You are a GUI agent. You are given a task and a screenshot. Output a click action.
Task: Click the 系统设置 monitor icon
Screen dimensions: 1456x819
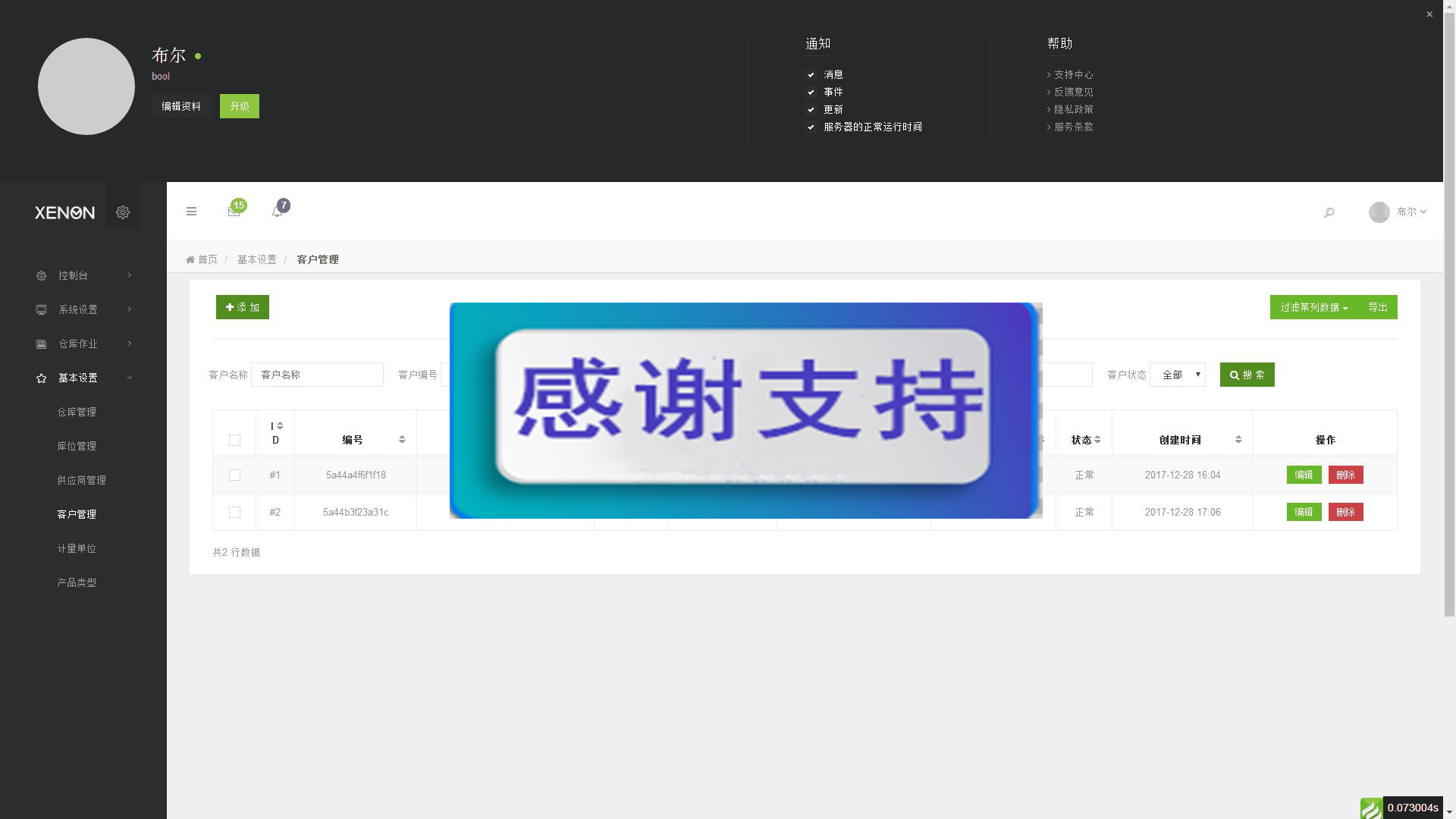coord(42,309)
